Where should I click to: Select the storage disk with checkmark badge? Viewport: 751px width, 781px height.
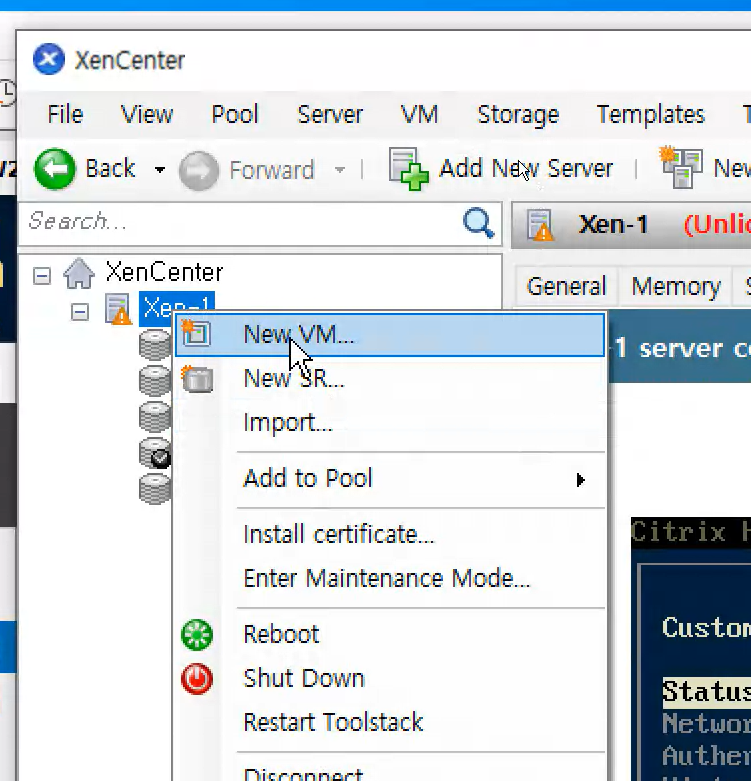[x=155, y=453]
